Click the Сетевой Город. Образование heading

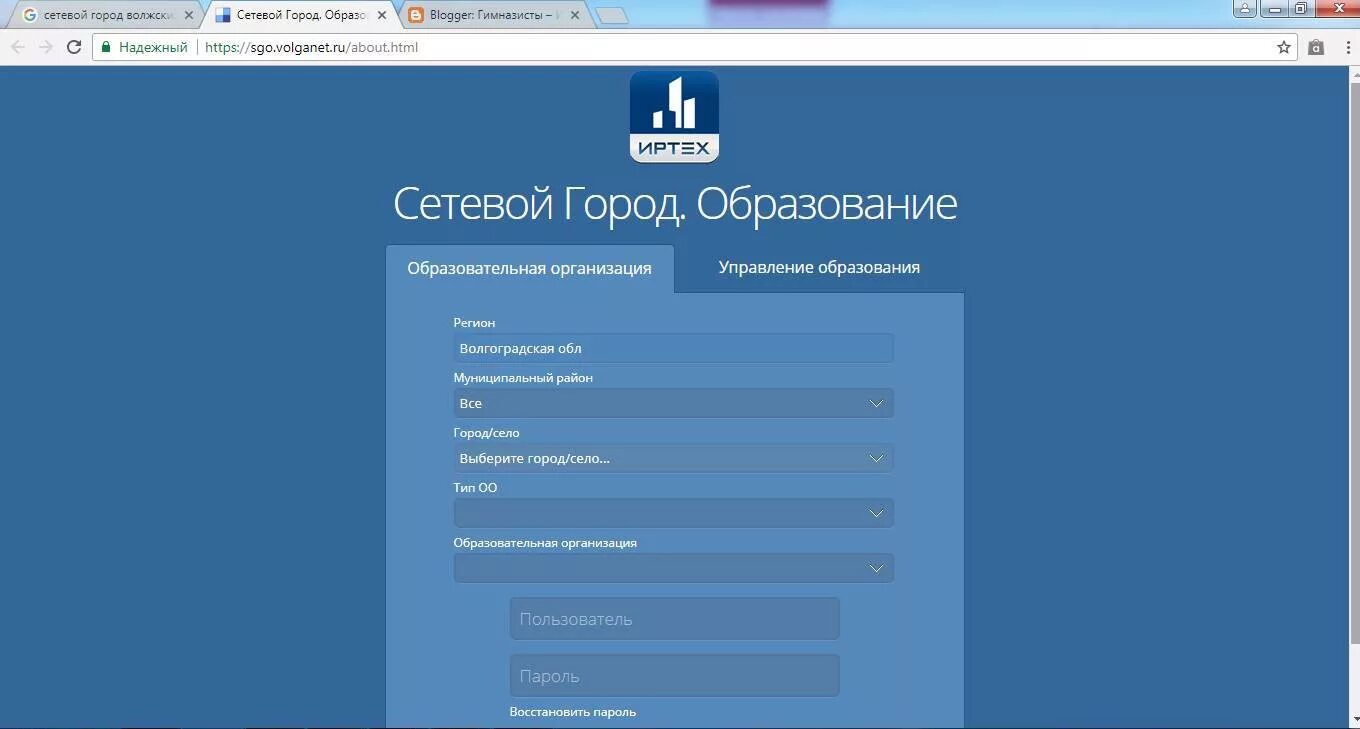(x=675, y=203)
